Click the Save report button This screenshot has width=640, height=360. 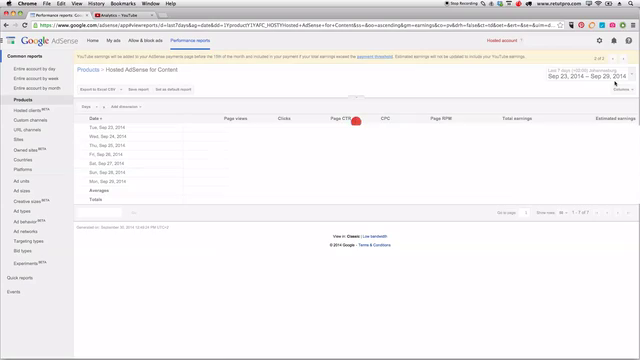pyautogui.click(x=138, y=89)
